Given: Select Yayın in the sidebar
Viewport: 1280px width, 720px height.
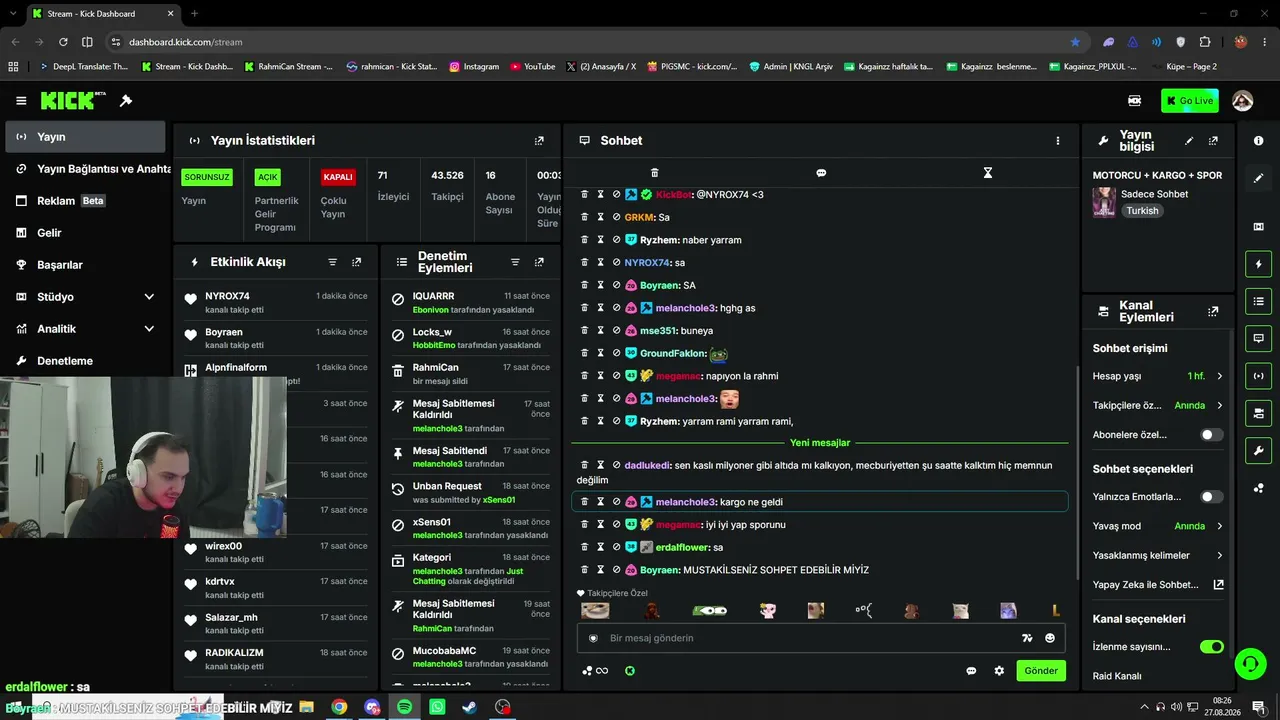Looking at the screenshot, I should [85, 137].
